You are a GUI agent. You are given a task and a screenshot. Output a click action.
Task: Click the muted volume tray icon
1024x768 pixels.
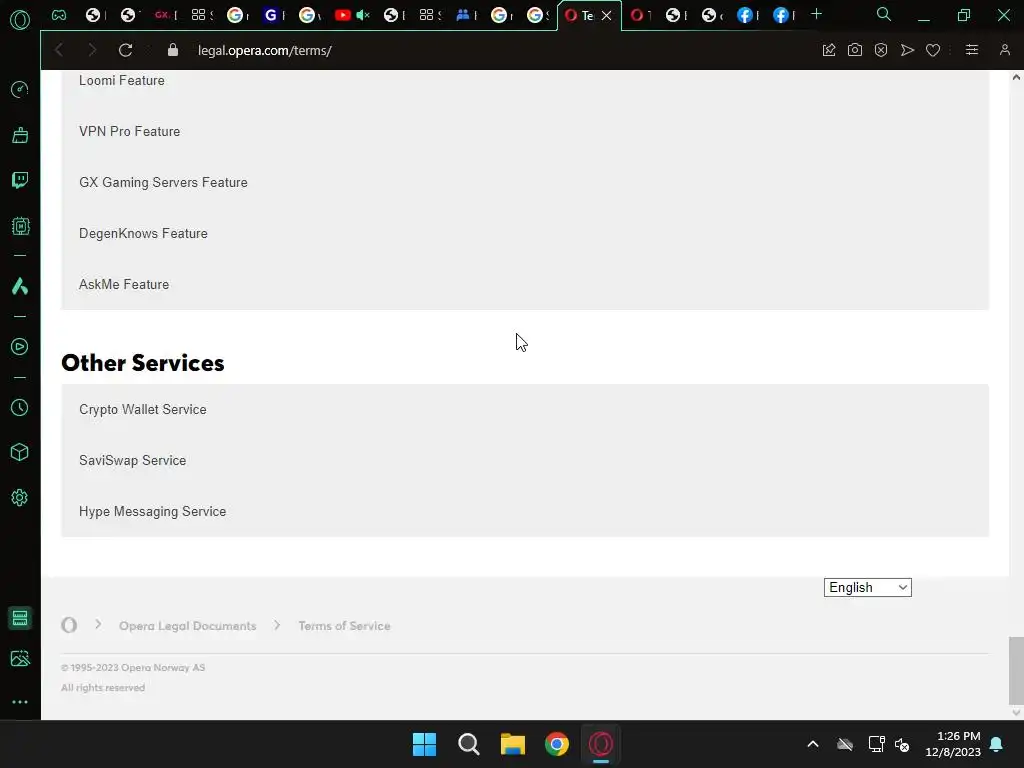[x=902, y=744]
